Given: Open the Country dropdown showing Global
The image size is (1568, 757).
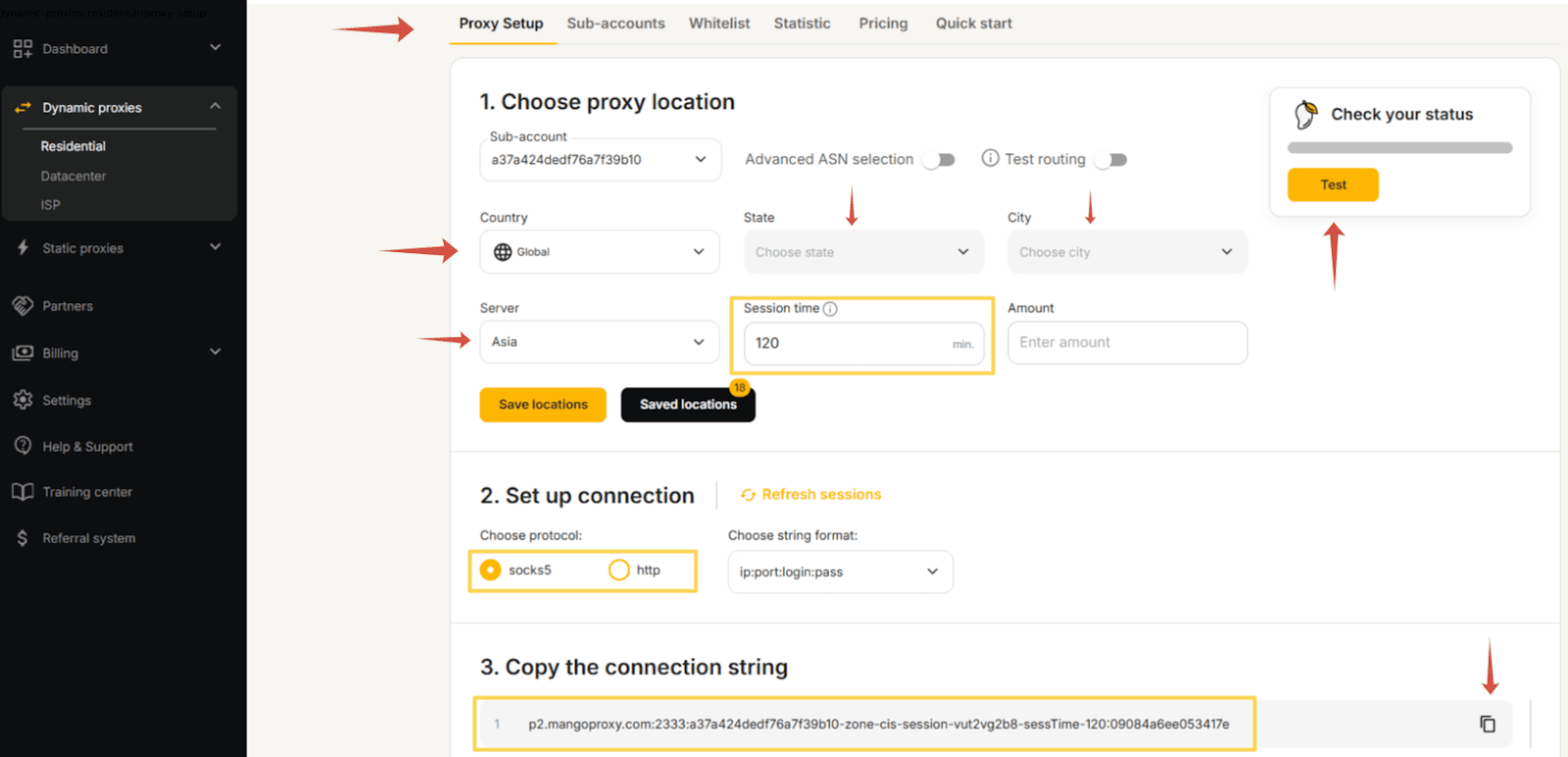Looking at the screenshot, I should point(599,251).
